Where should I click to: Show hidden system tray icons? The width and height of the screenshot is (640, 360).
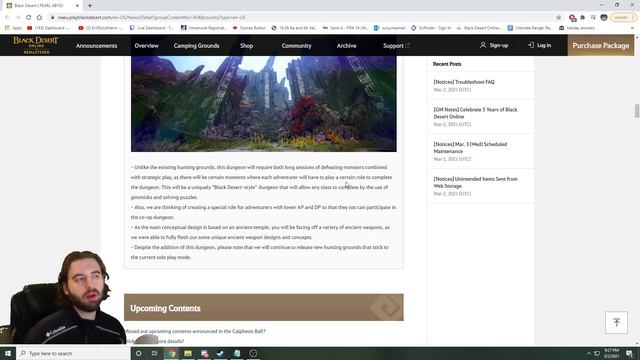point(589,353)
